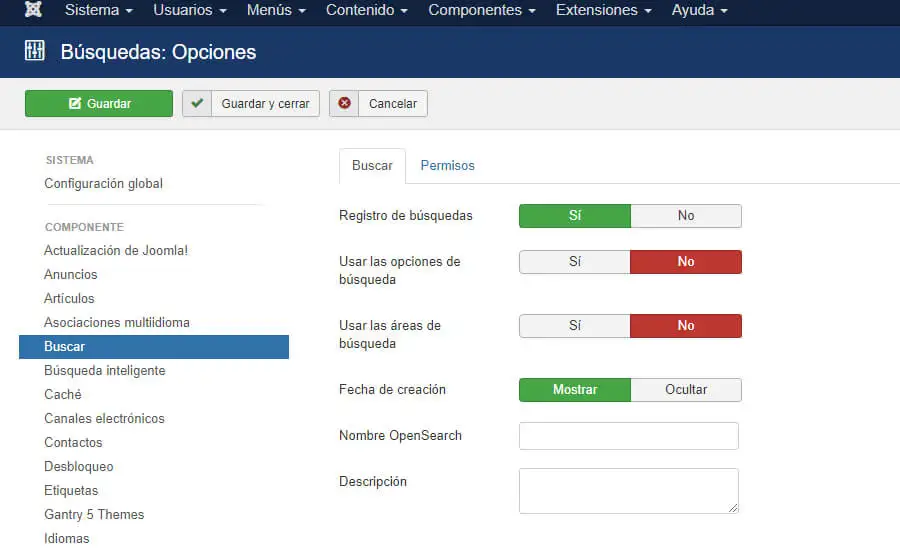Click the Cancelar button label
This screenshot has height=548, width=900.
(393, 103)
